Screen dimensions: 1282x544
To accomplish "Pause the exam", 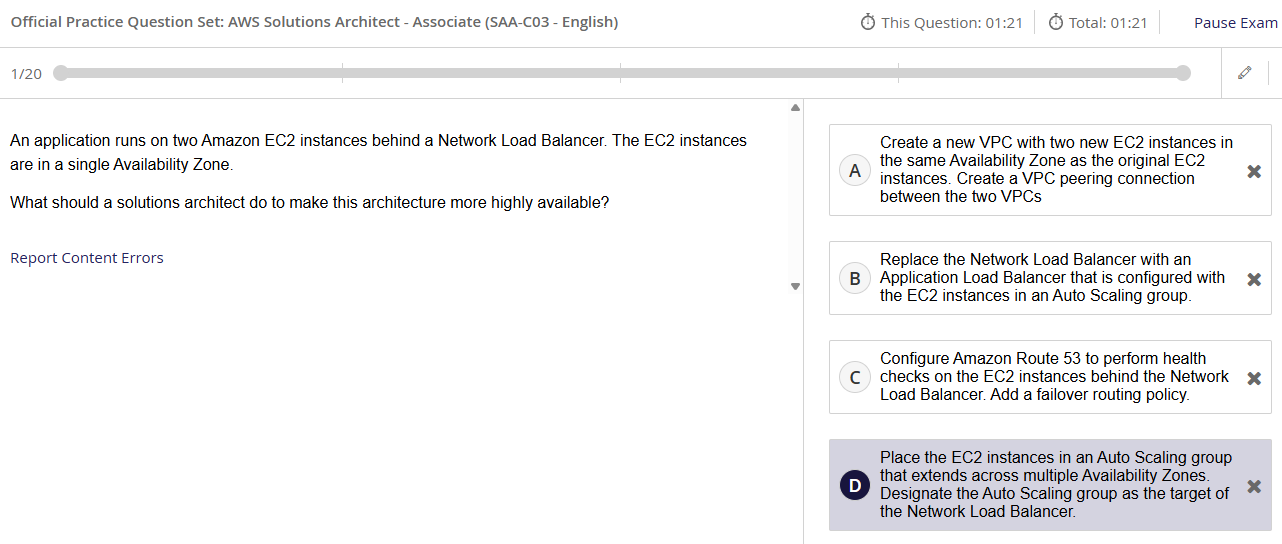I will (x=1235, y=22).
